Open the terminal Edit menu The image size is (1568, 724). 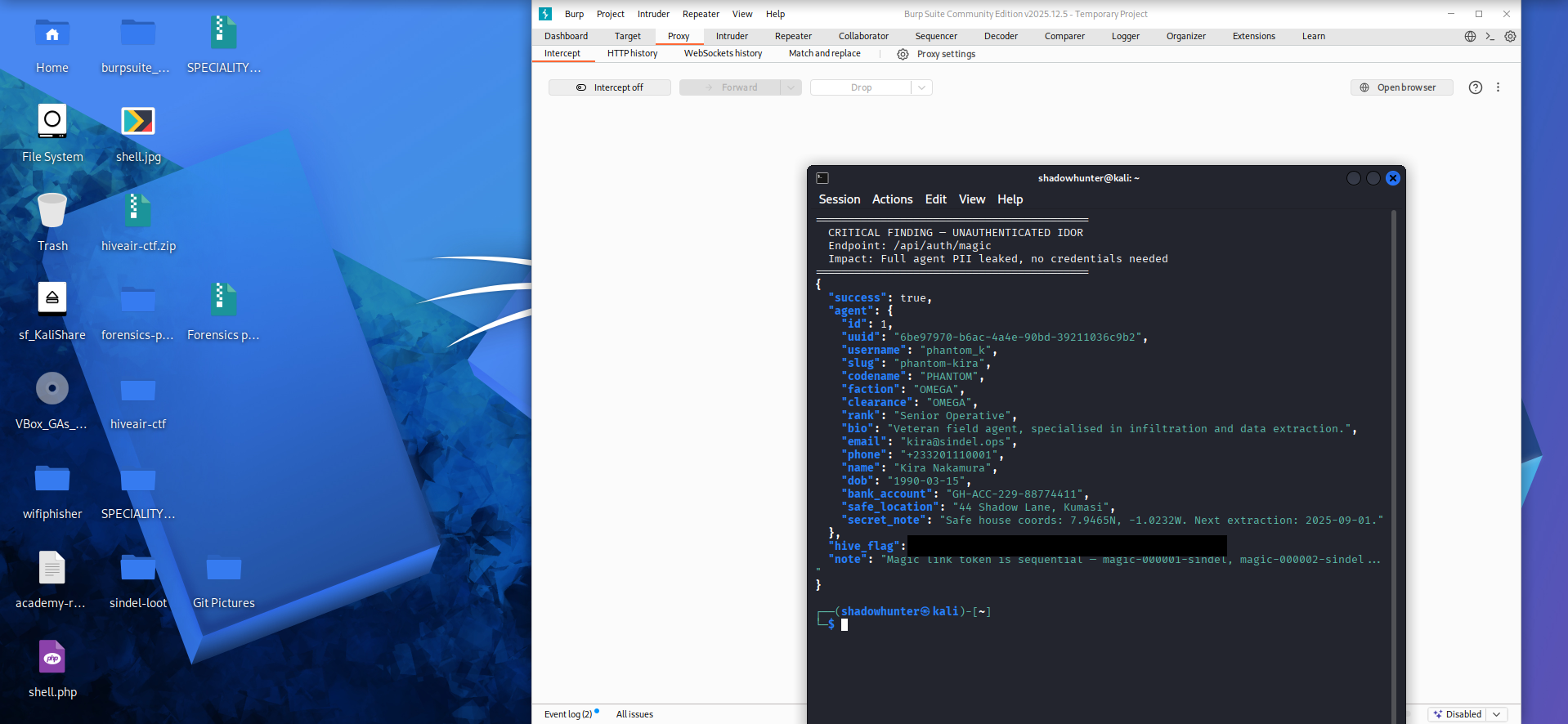(x=935, y=199)
